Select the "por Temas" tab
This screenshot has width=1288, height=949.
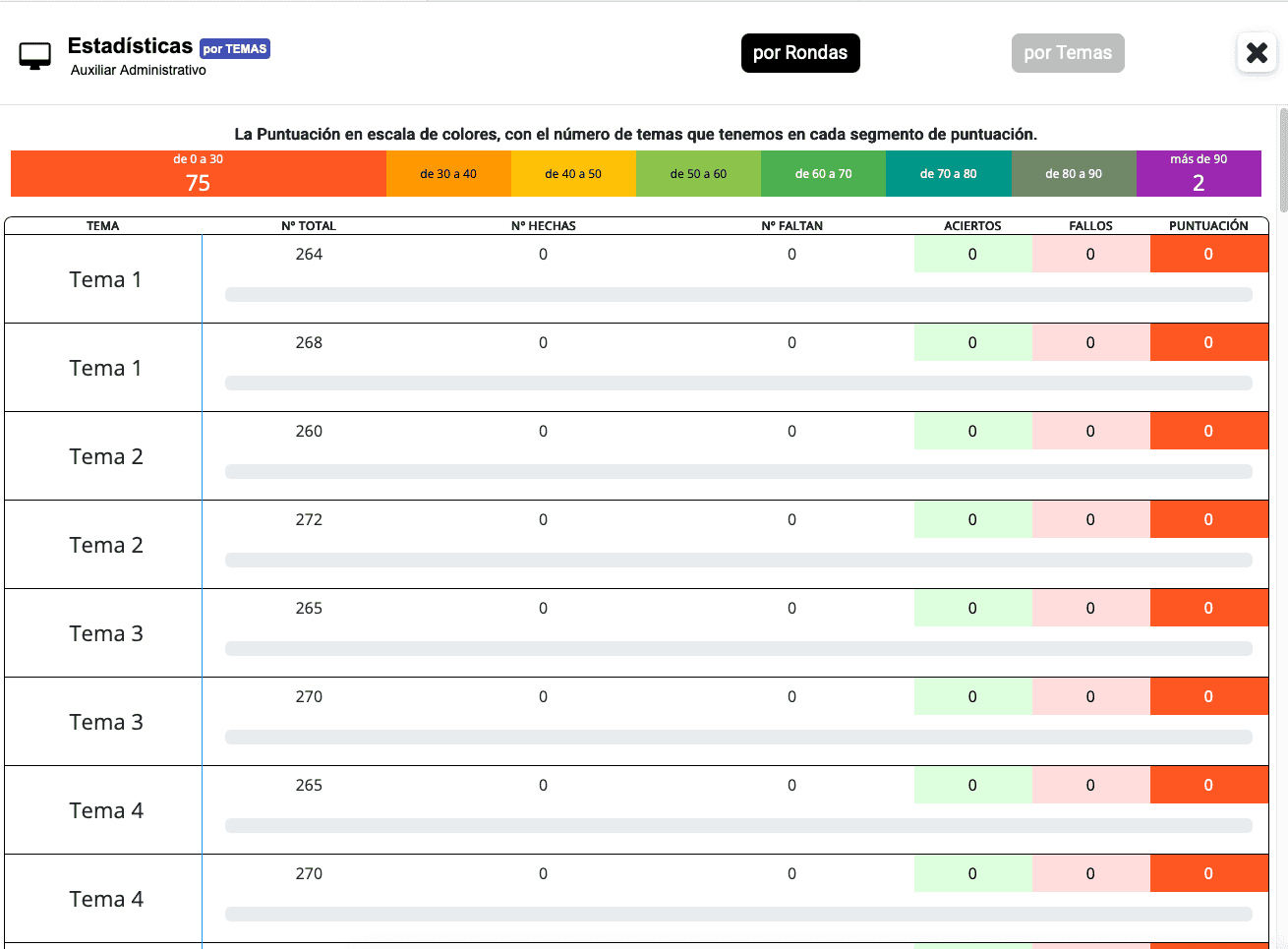(1067, 53)
